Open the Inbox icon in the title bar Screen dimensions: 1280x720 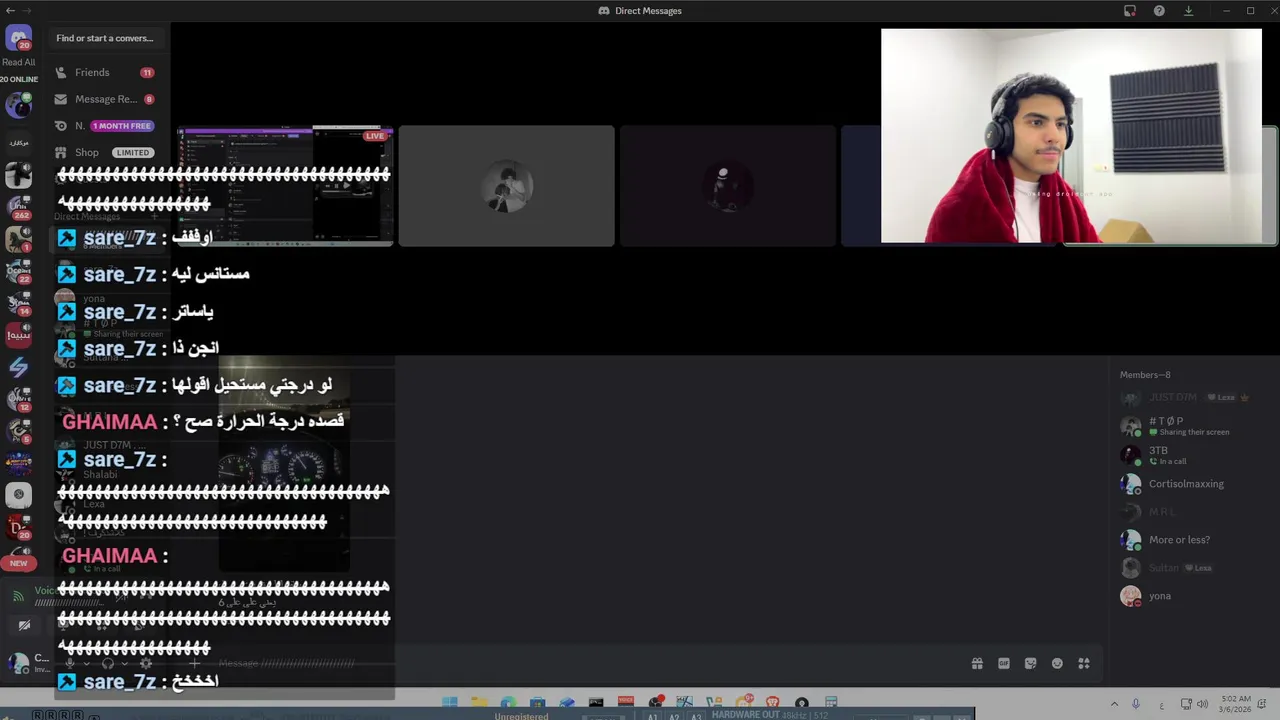(1130, 10)
